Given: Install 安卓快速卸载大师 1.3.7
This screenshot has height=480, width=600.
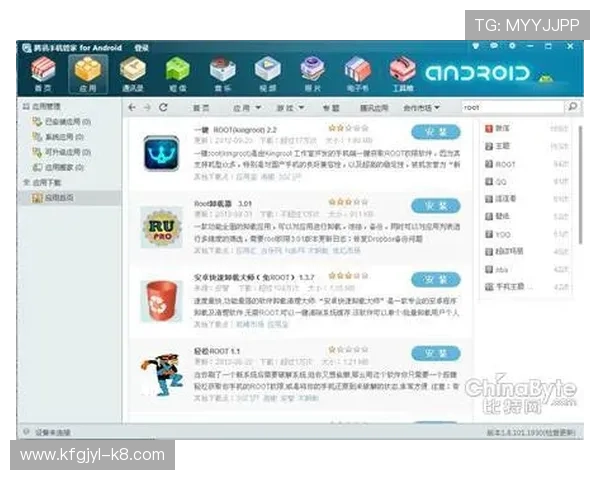Looking at the screenshot, I should [x=436, y=279].
